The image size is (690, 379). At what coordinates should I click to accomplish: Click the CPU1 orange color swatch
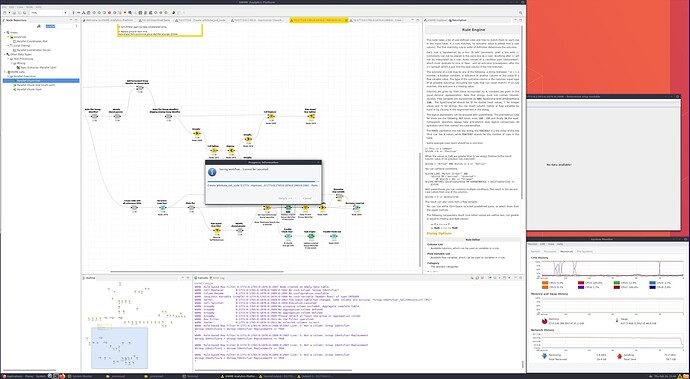[545, 283]
